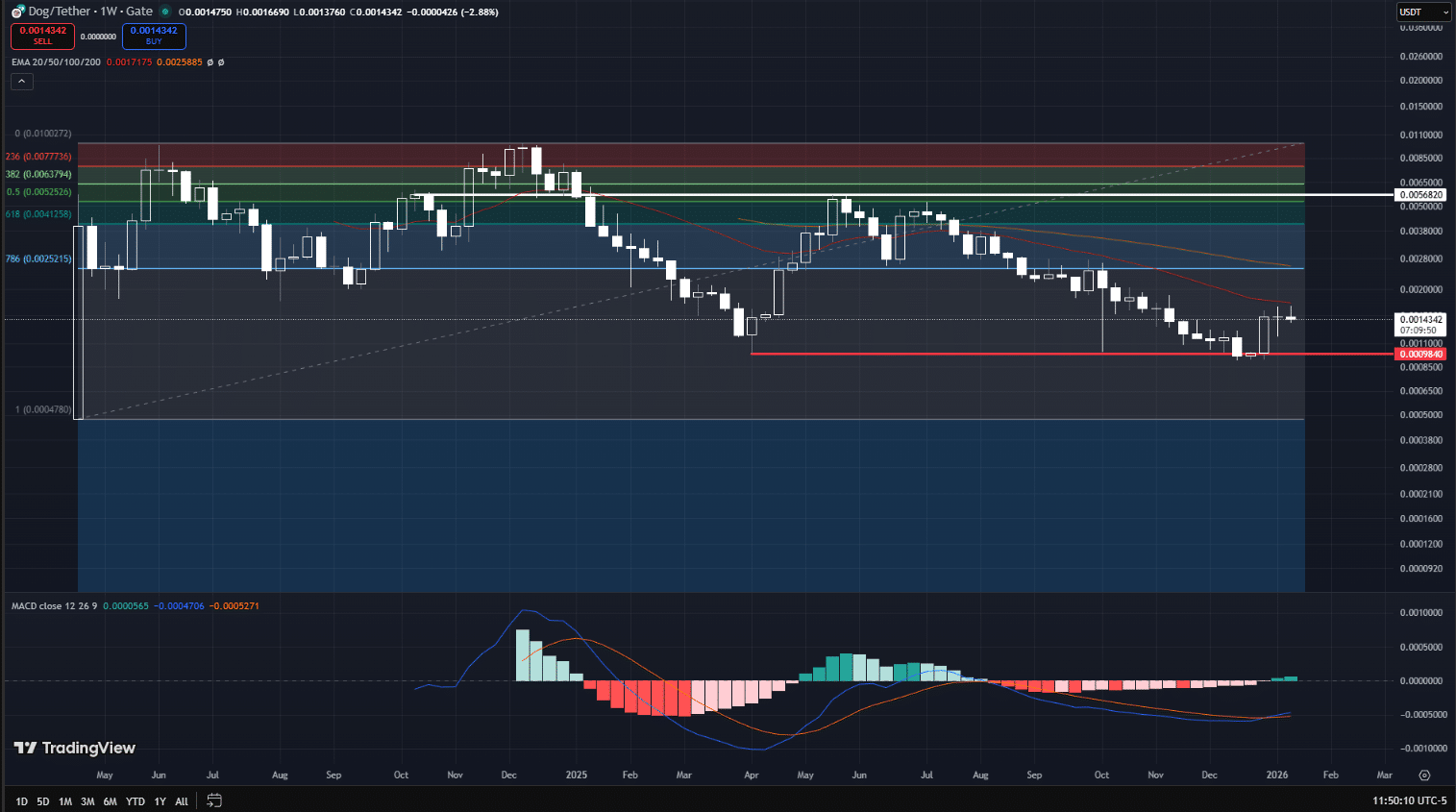This screenshot has width=1456, height=812.
Task: Click the blue BUY button
Action: coord(154,37)
